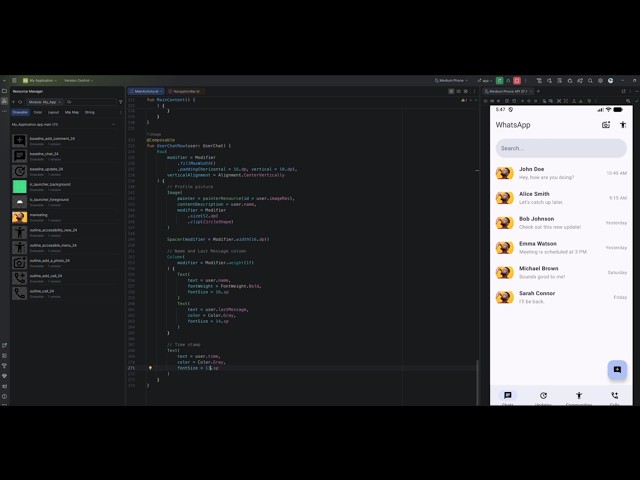The image size is (640, 480).
Task: Click the Resource Manager search field
Action: (91, 102)
